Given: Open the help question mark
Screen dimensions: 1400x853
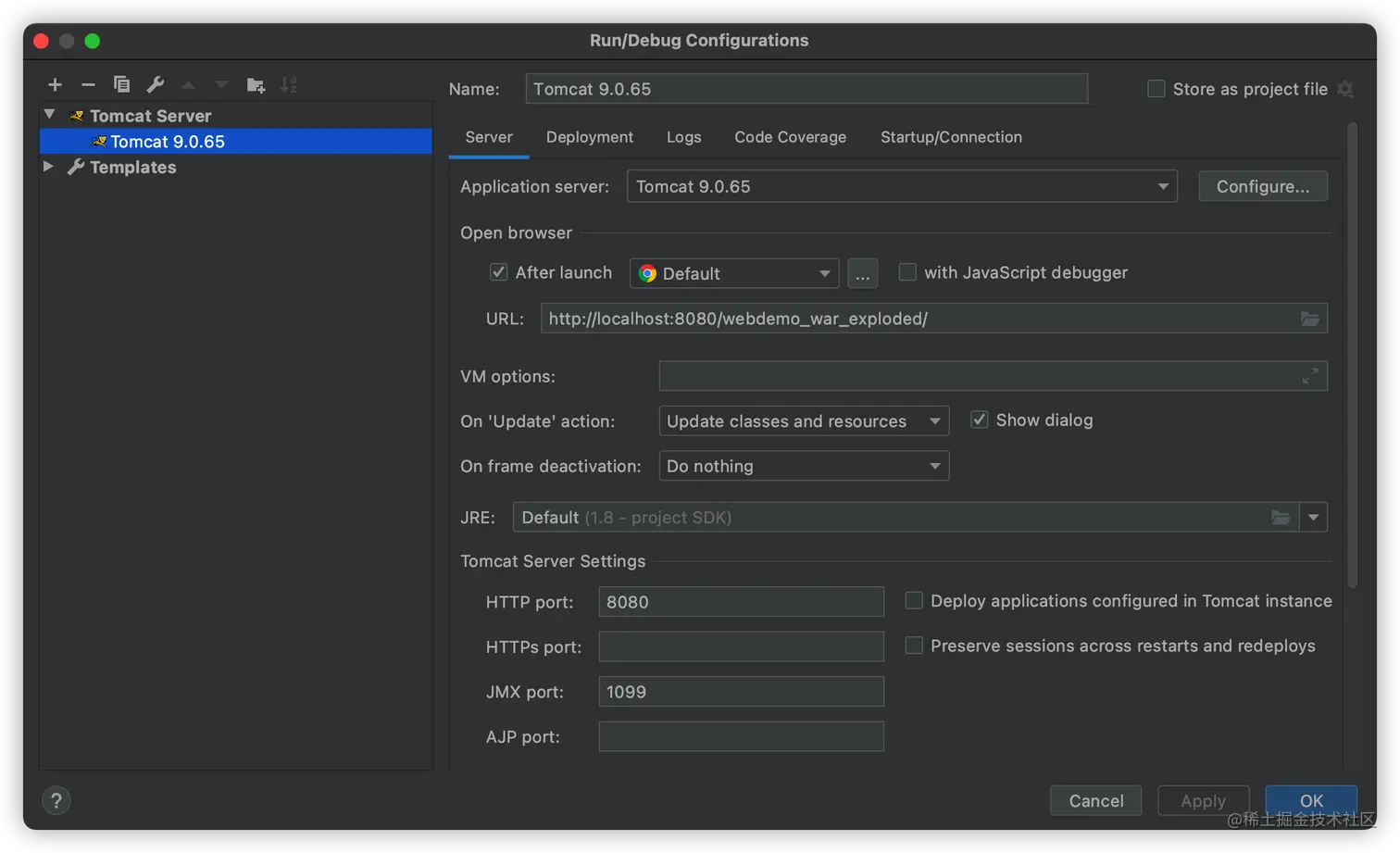Looking at the screenshot, I should pos(56,800).
